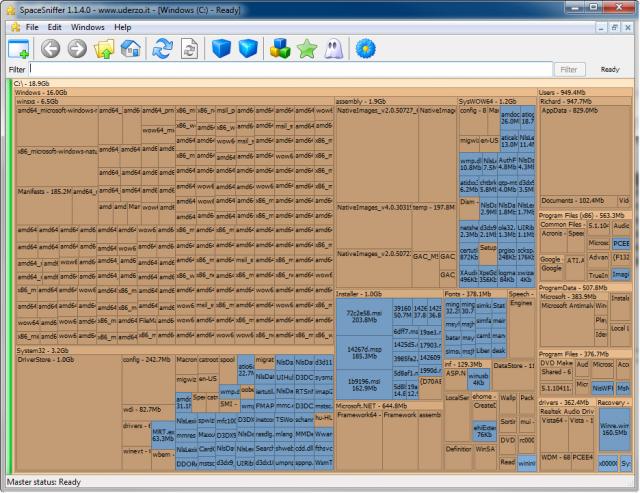Select the DriverStore - 1.0Gb block

point(69,413)
